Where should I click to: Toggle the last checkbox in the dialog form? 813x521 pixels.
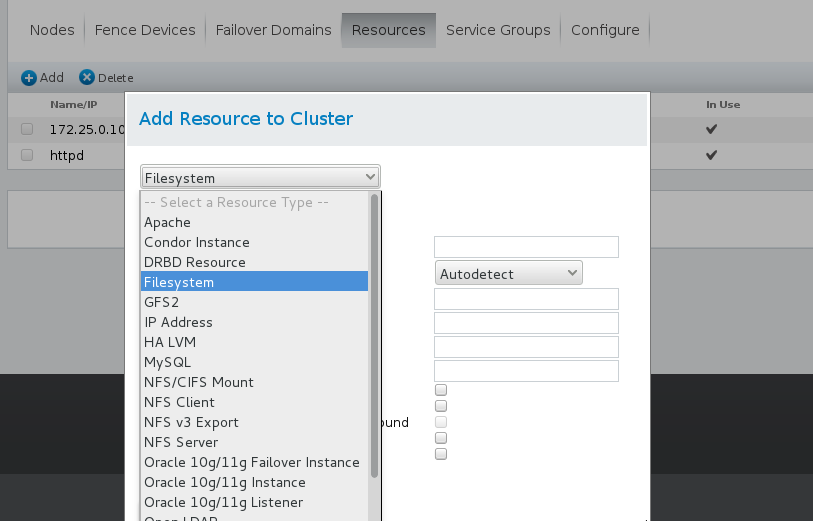[x=441, y=454]
